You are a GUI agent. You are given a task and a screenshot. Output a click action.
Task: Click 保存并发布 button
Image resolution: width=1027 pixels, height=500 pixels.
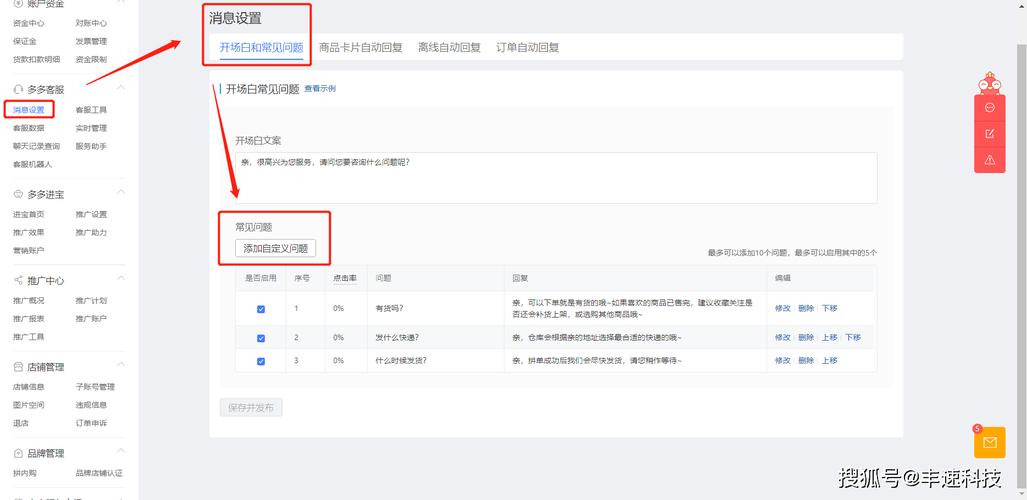251,407
